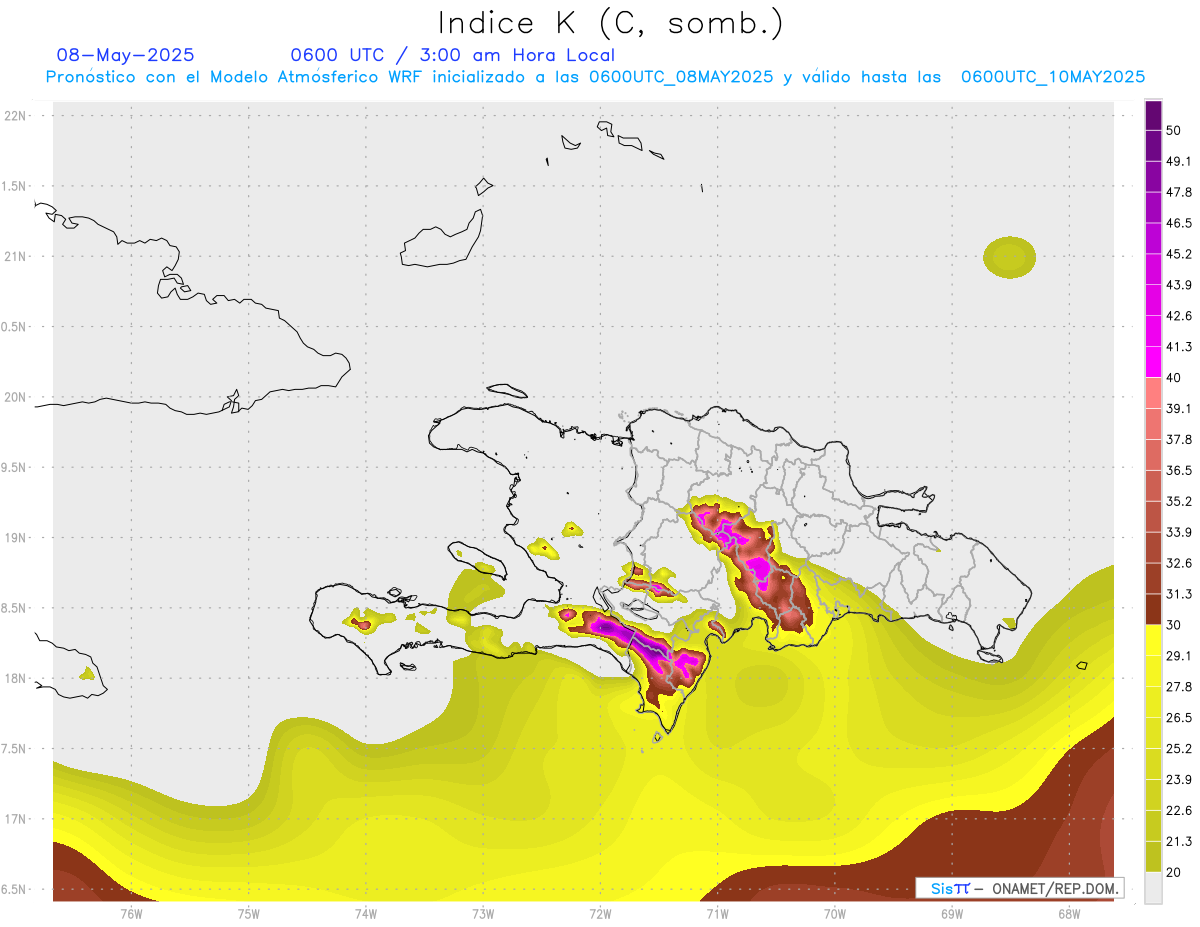Image resolution: width=1200 pixels, height=927 pixels.
Task: Click the '26.5' value on color scale
Action: click(x=1179, y=717)
